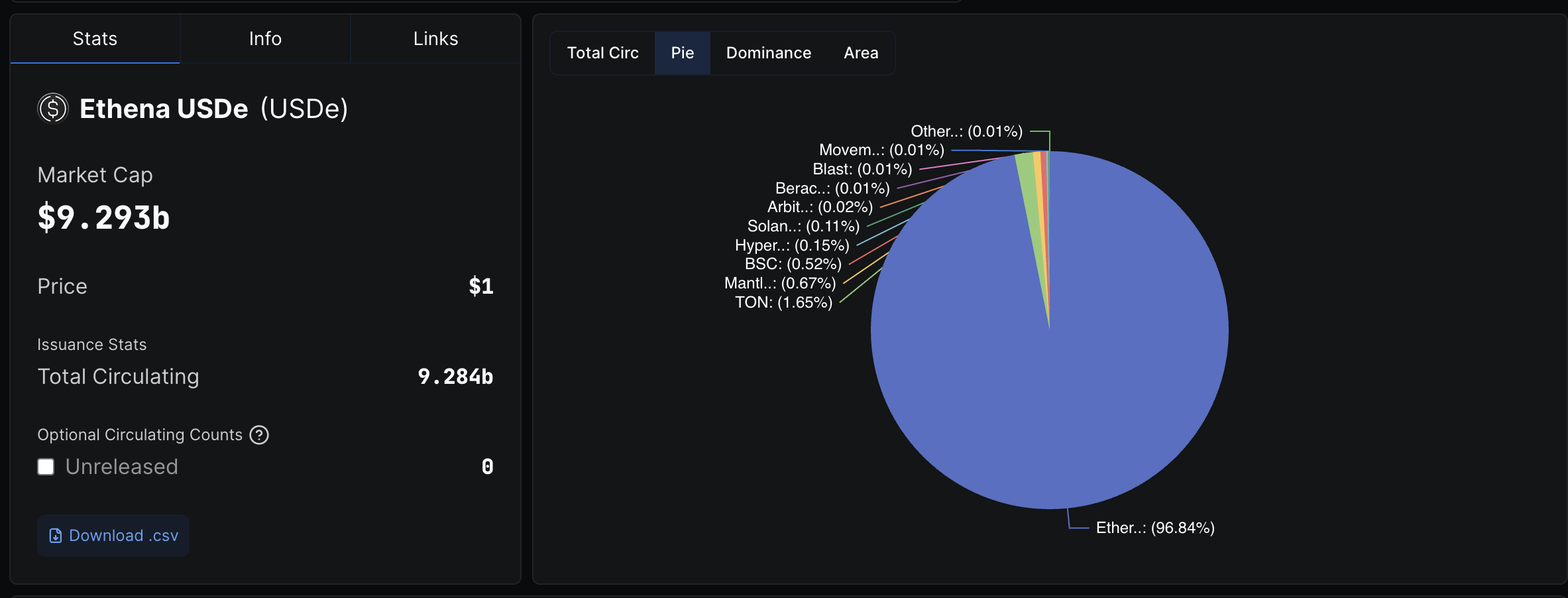Image resolution: width=1568 pixels, height=598 pixels.
Task: Click the Mantl..: (0.67%) chart label
Action: coord(780,283)
